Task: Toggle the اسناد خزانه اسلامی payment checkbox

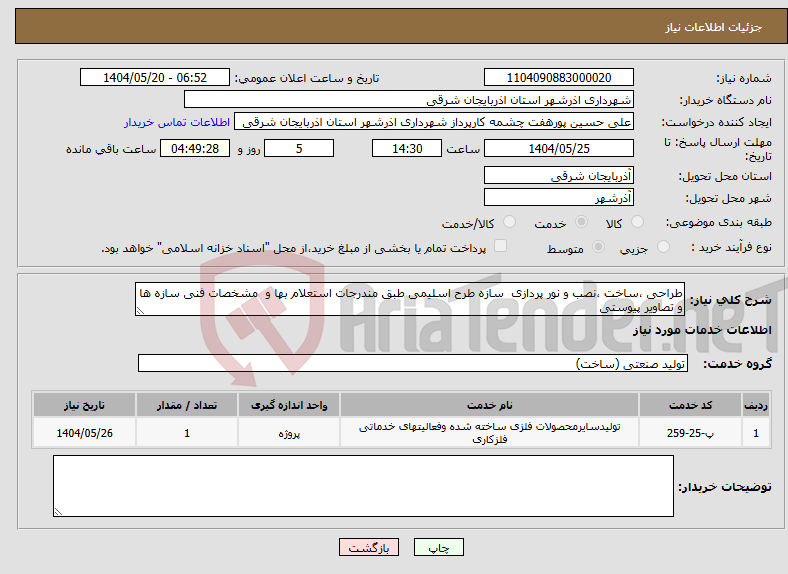Action: pyautogui.click(x=501, y=246)
